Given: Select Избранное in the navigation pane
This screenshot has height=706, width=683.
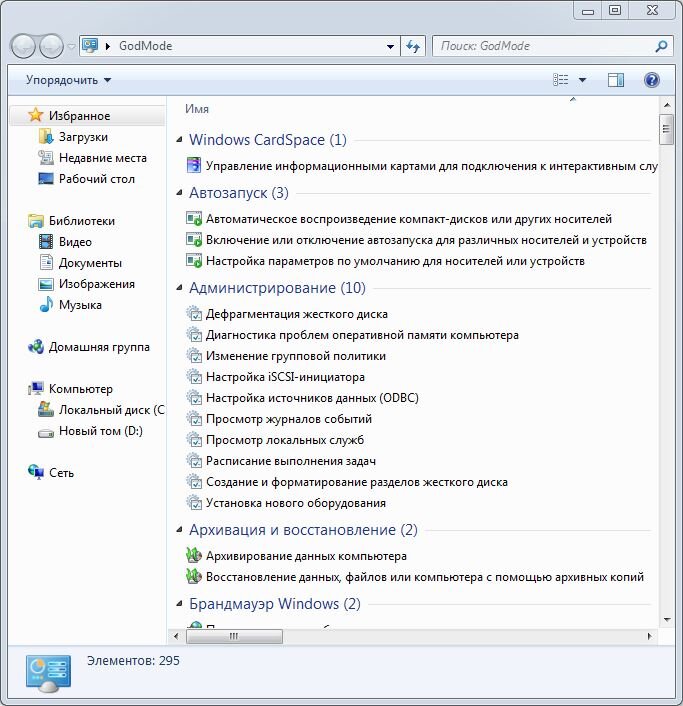Looking at the screenshot, I should [x=88, y=116].
